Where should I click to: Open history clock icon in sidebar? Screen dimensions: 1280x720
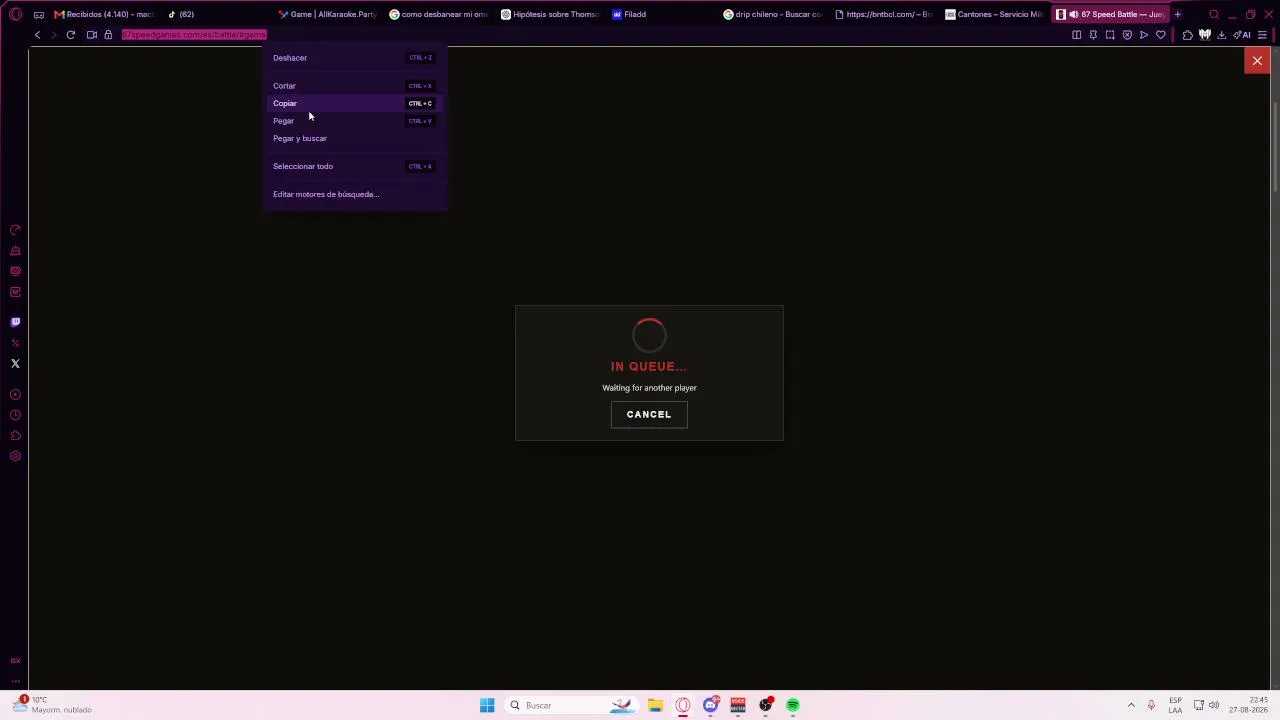15,415
